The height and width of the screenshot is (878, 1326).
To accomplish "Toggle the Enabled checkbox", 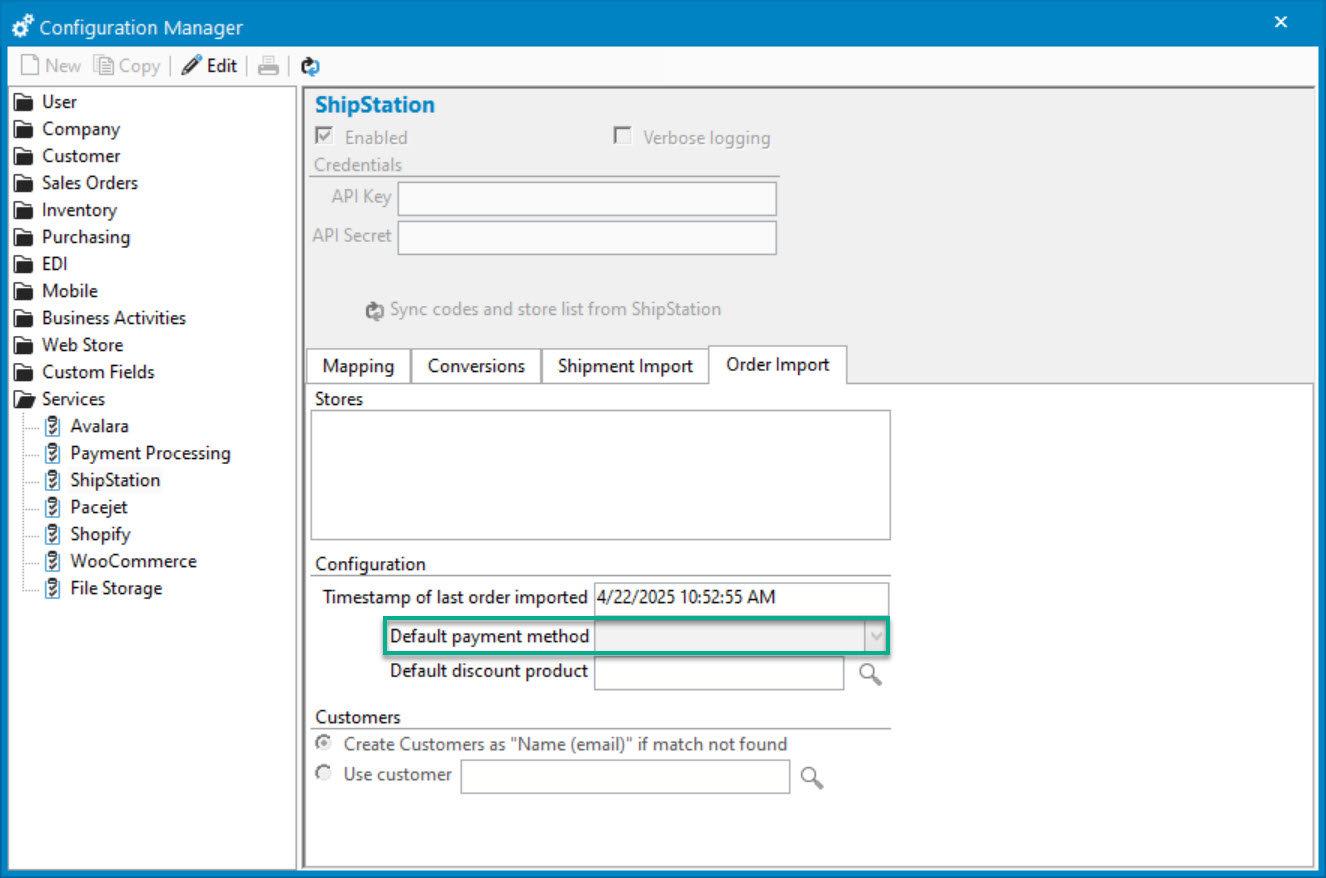I will 324,137.
